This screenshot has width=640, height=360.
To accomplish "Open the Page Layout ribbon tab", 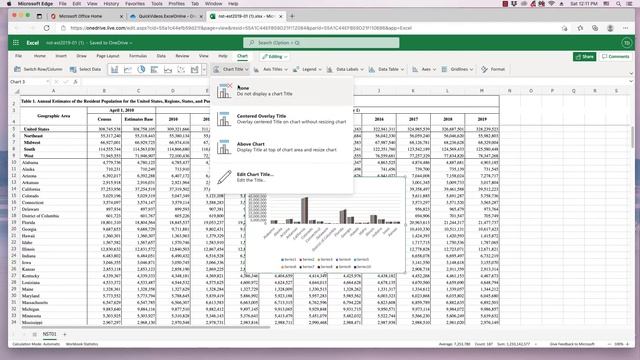I will 108,56.
